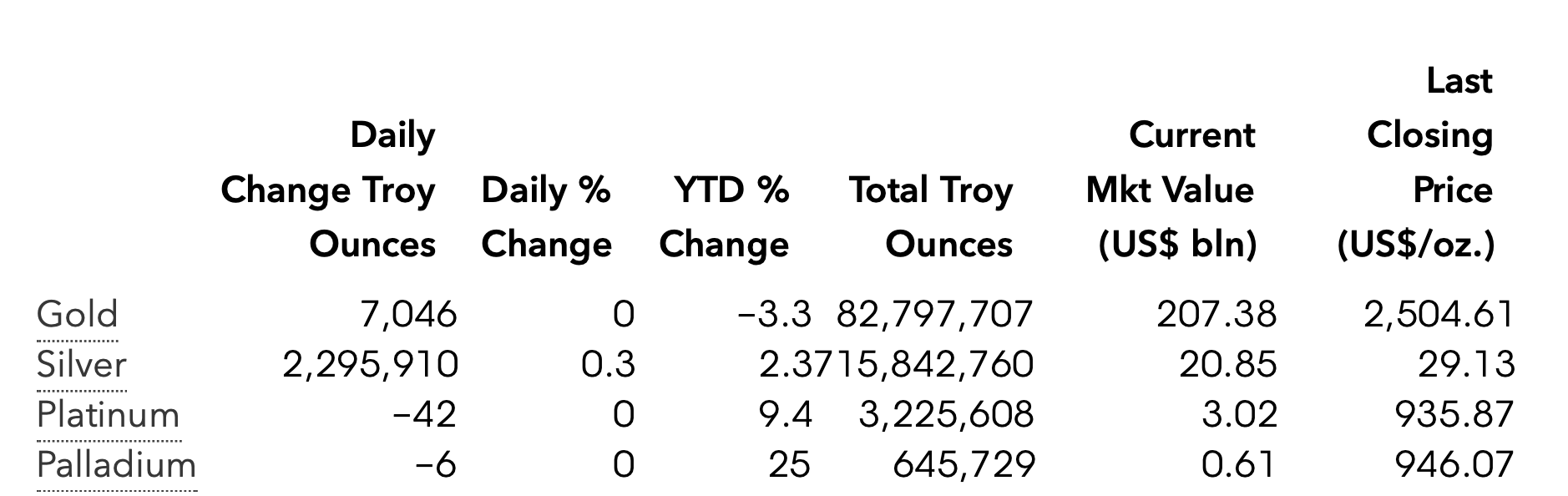This screenshot has height=496, width=1568.
Task: Open the Platinum link
Action: coord(109,415)
